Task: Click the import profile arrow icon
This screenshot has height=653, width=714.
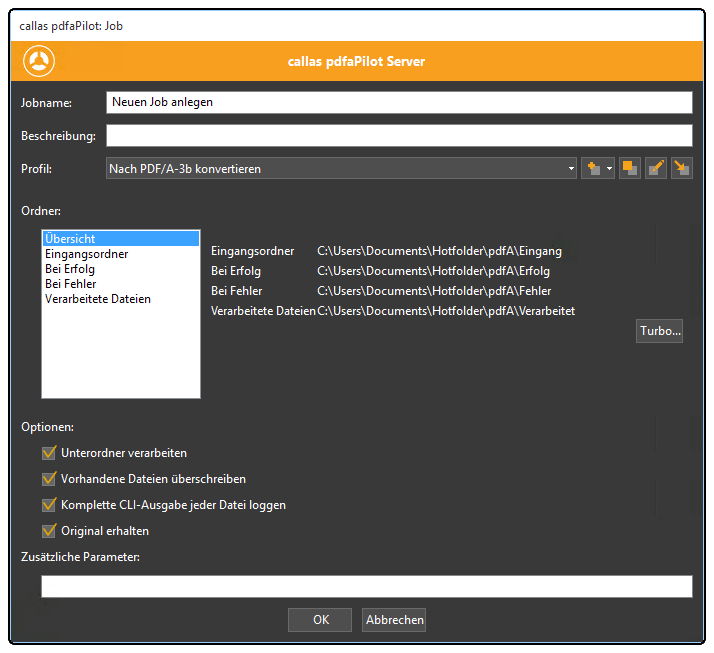Action: [682, 168]
